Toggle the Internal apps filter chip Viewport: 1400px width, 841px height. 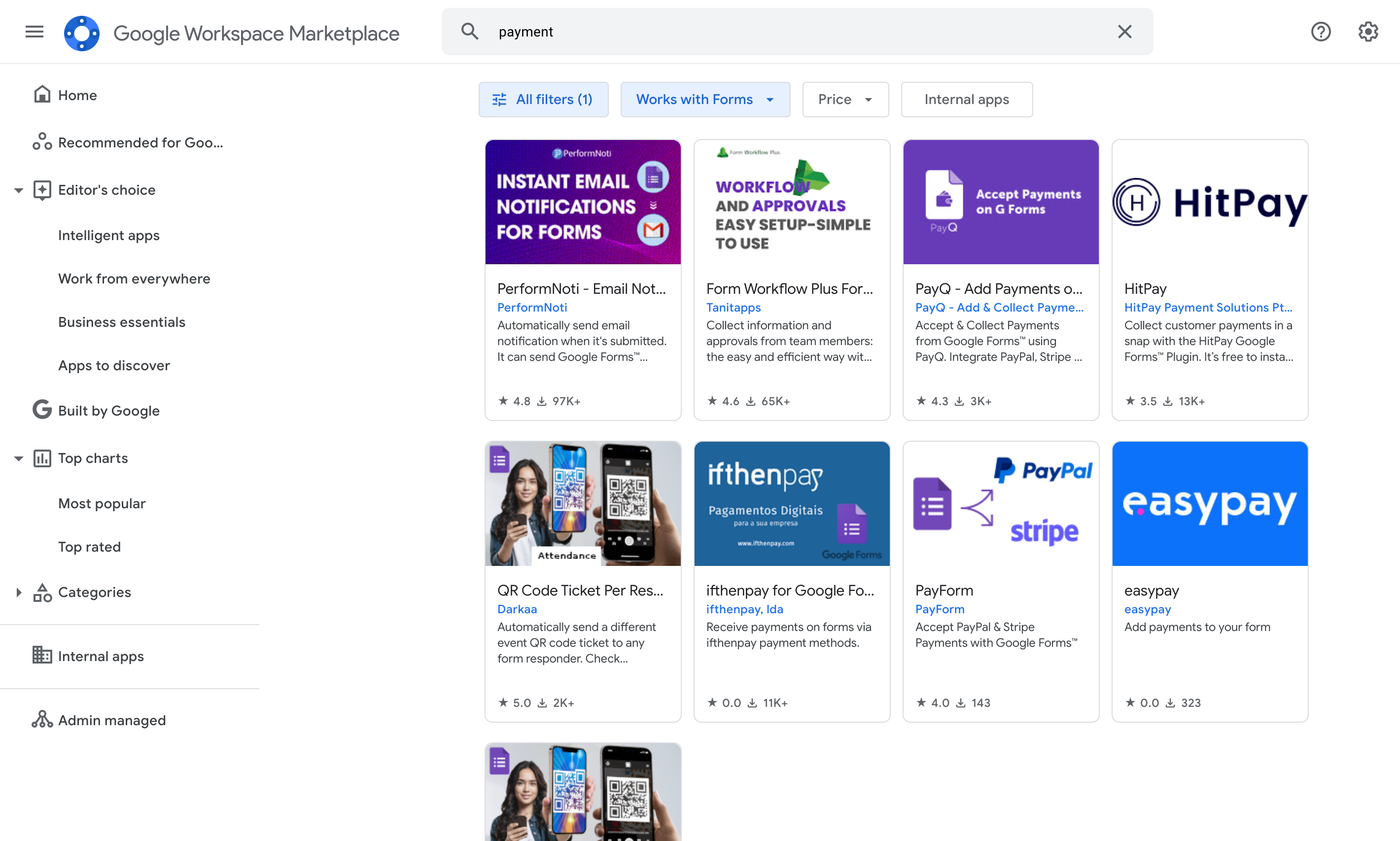point(966,100)
